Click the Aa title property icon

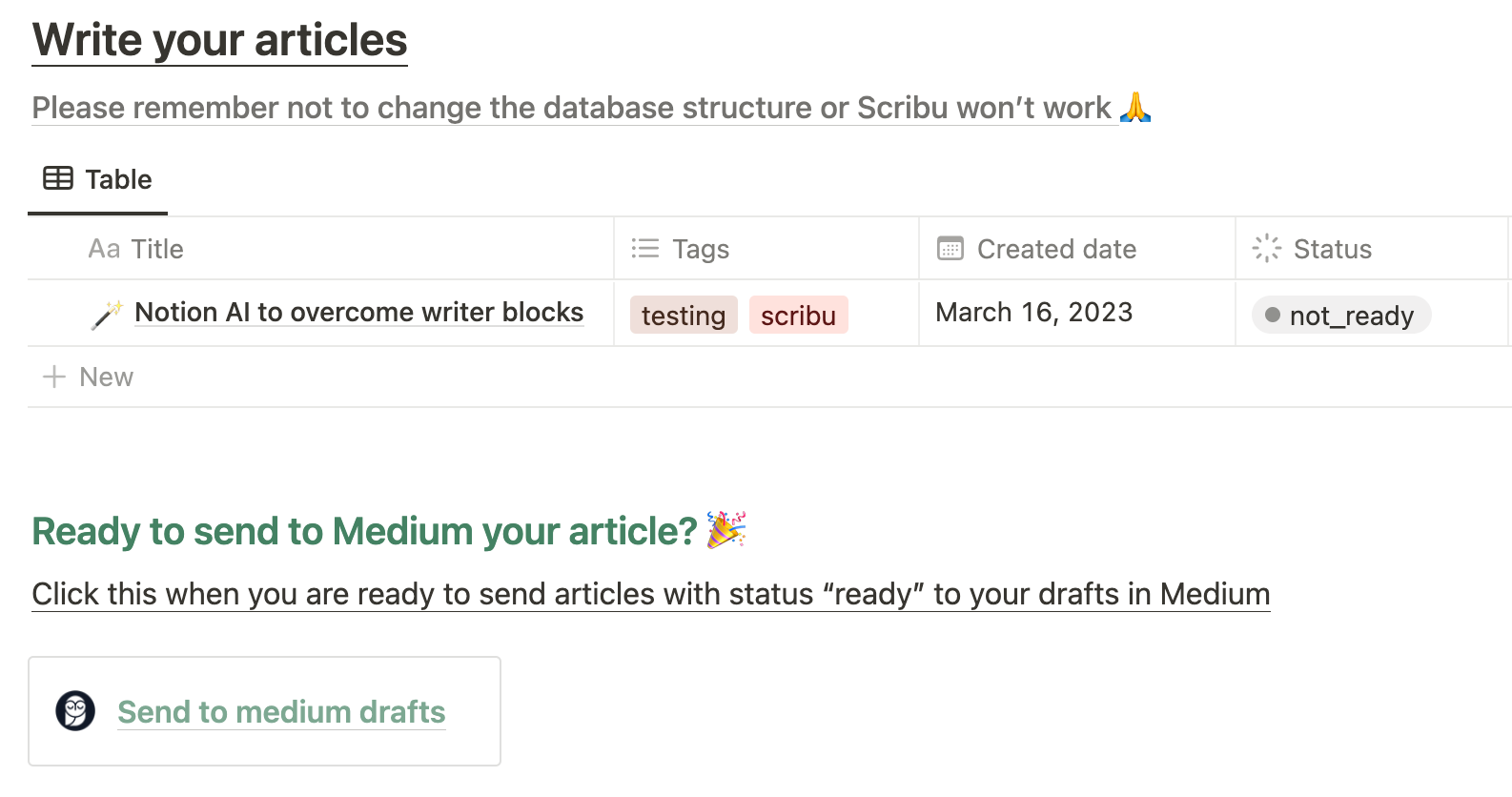(104, 249)
